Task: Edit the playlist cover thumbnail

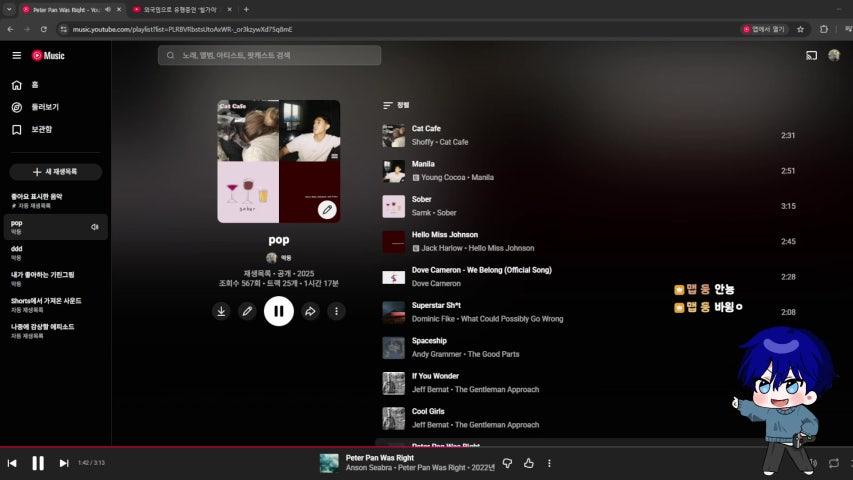Action: tap(326, 210)
